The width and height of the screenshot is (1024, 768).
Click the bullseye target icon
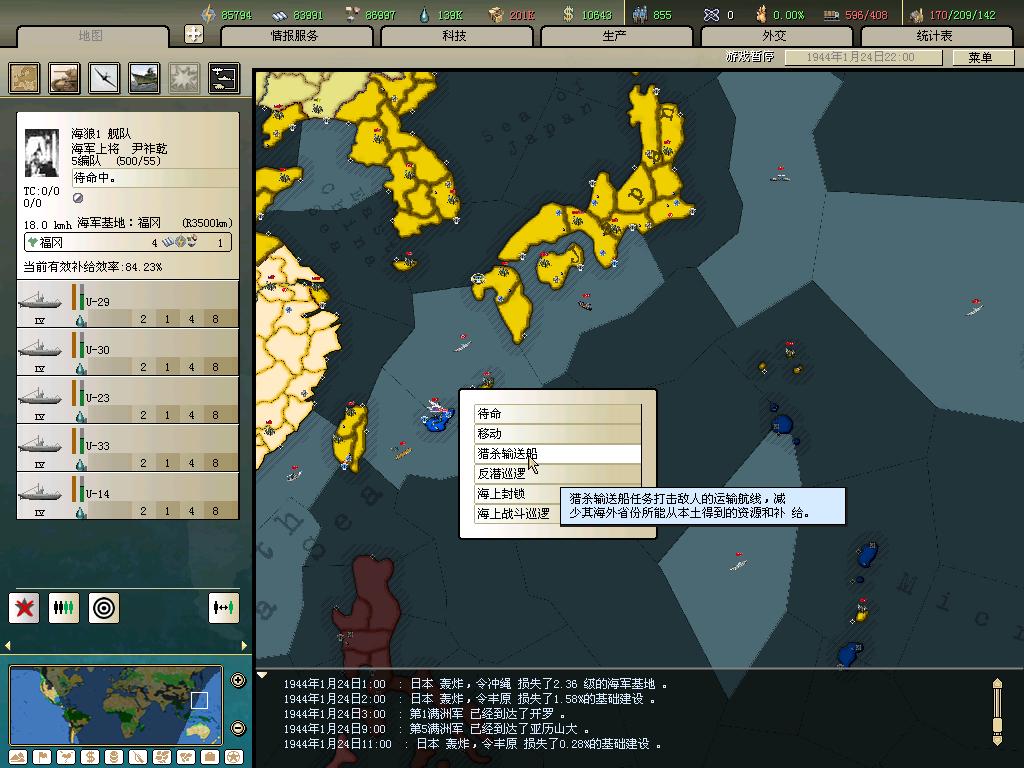(x=104, y=607)
